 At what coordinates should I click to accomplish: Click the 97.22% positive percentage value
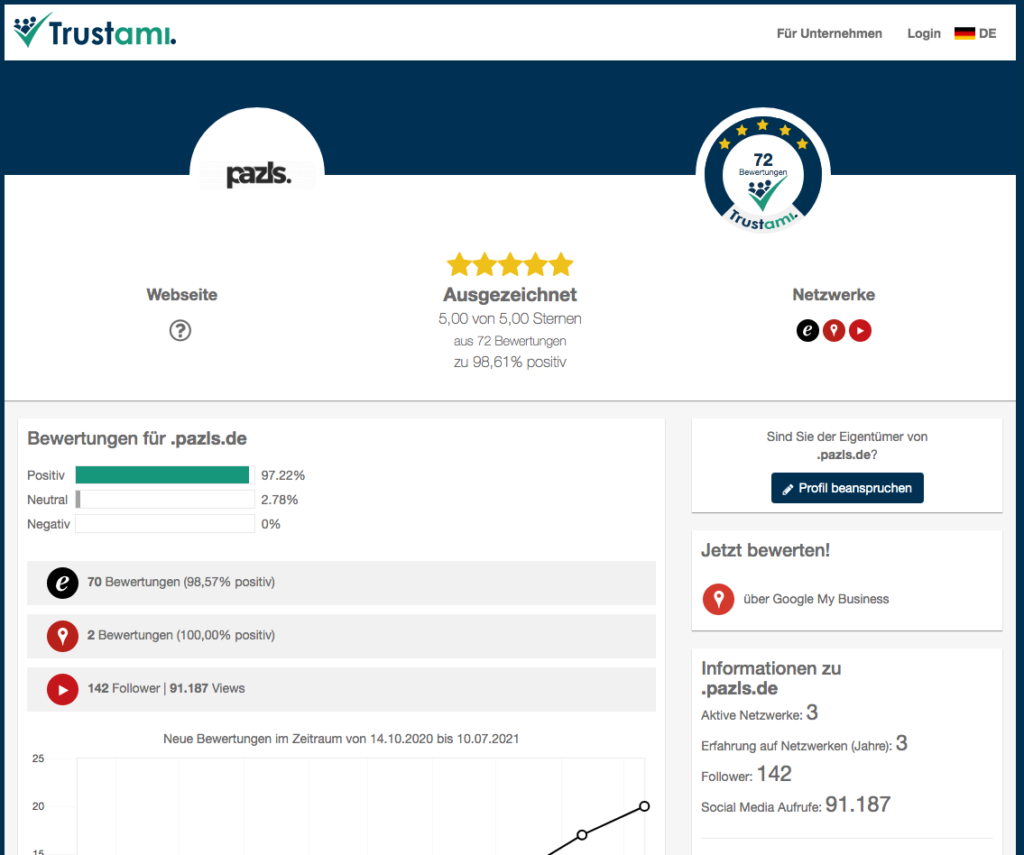point(283,476)
